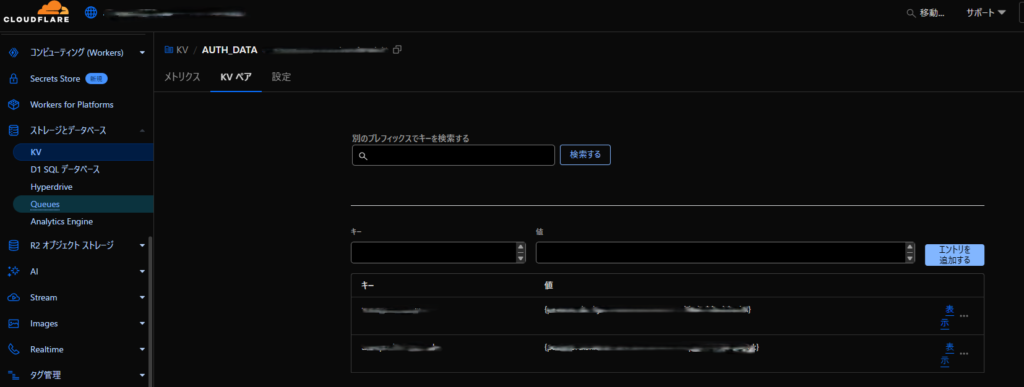Open the サポート dropdown menu

[985, 12]
